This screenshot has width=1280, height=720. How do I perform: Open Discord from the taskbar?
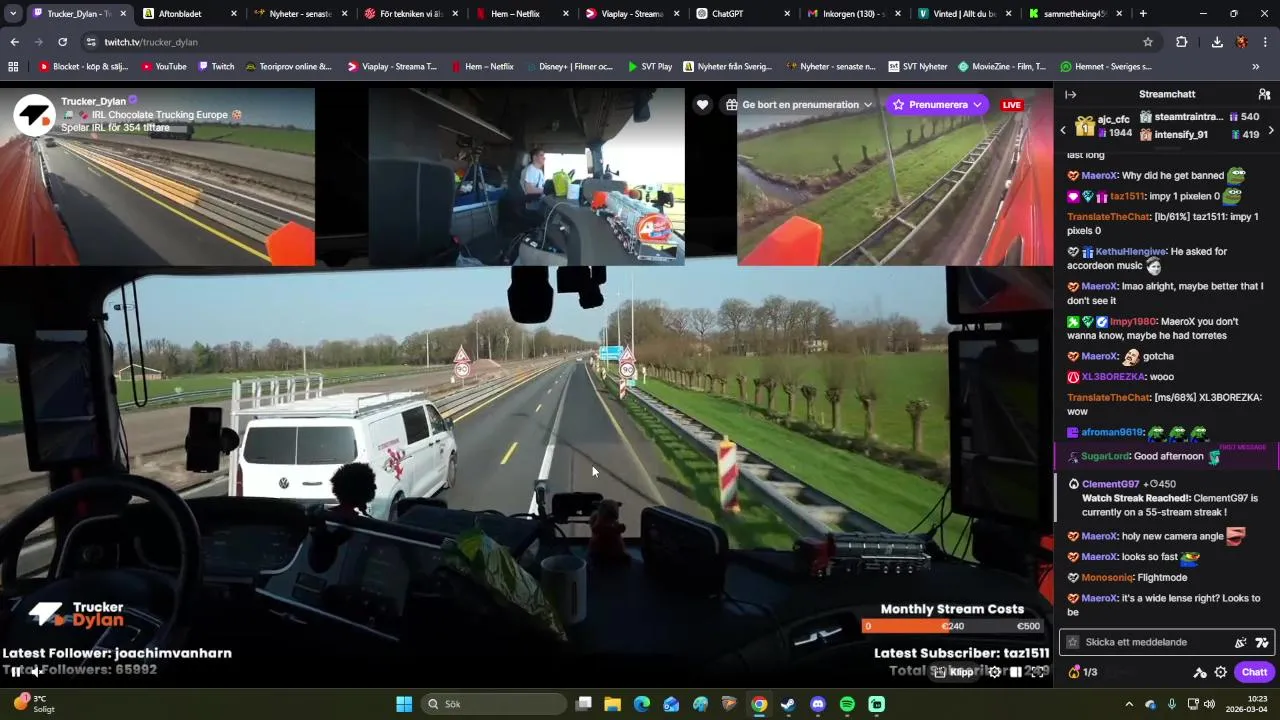tap(818, 704)
